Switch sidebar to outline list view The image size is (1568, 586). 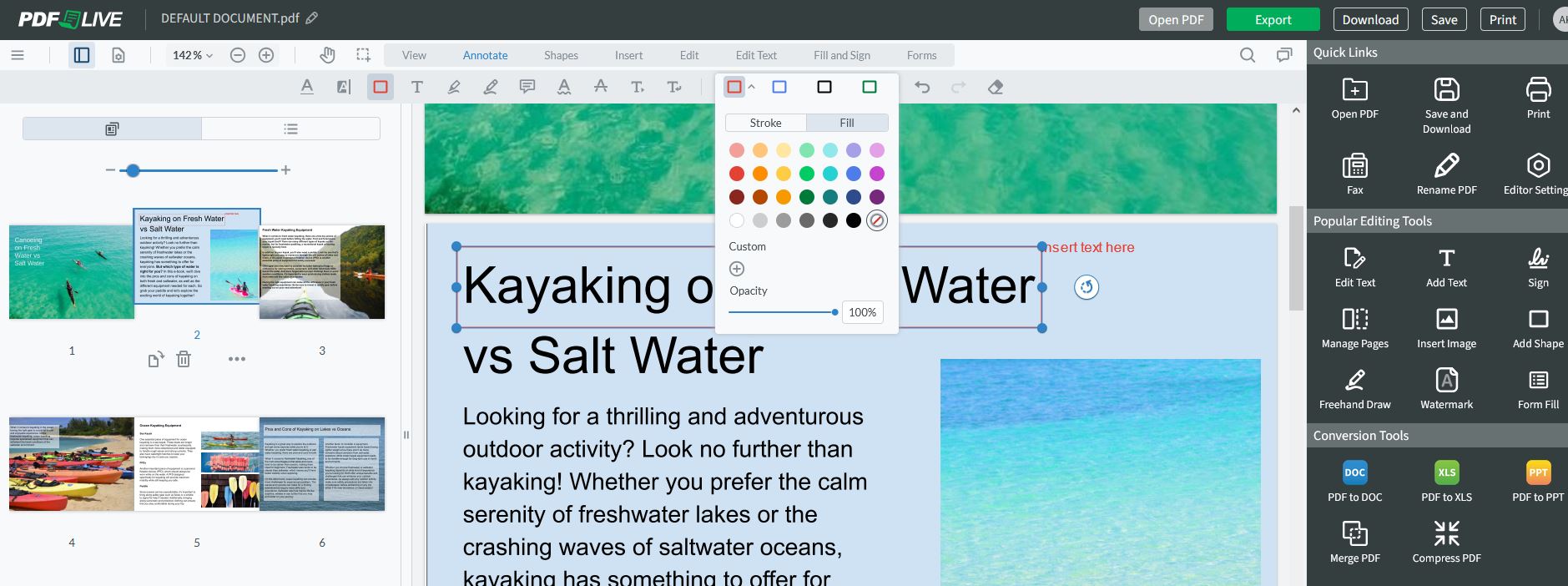290,129
